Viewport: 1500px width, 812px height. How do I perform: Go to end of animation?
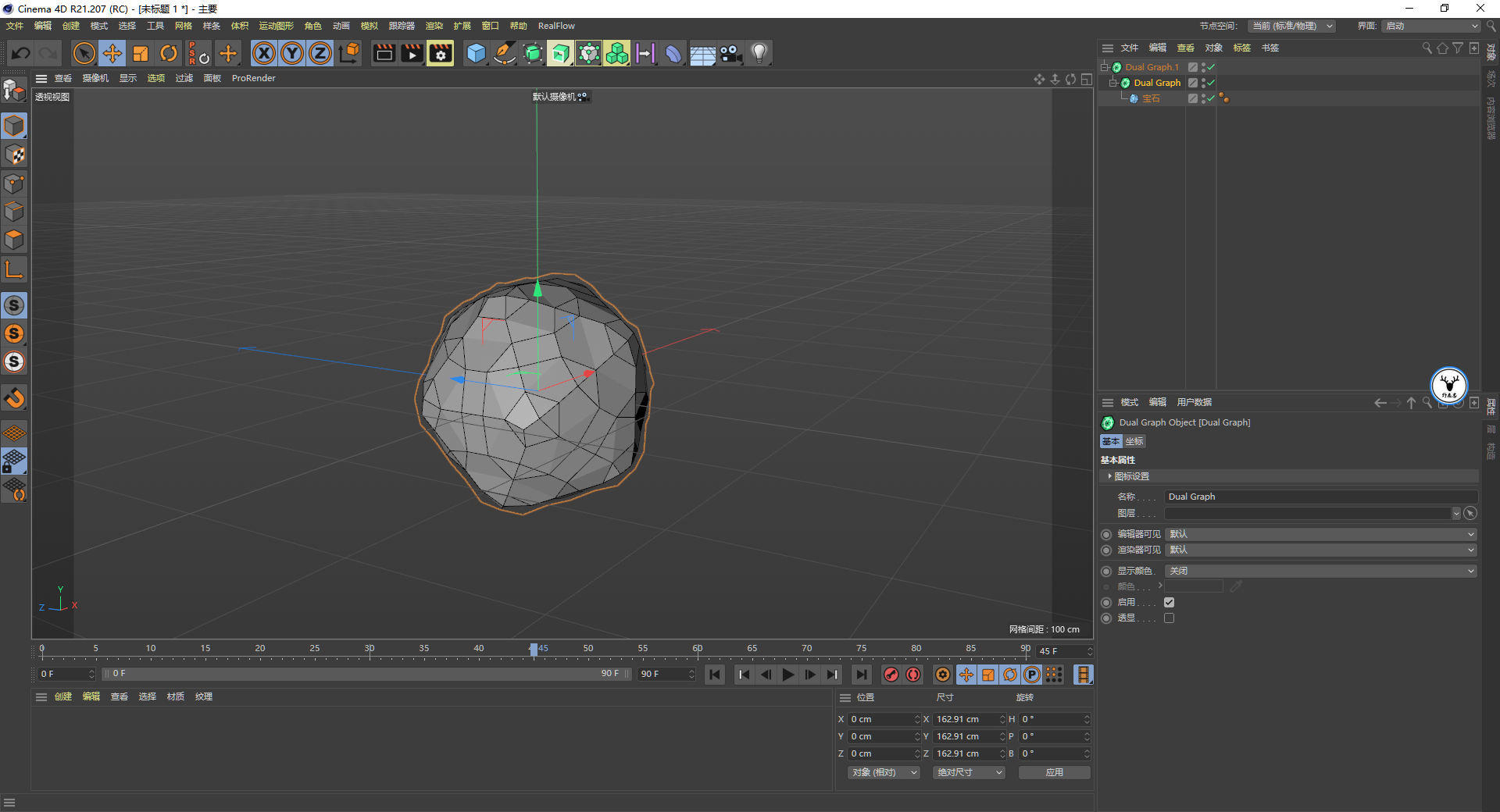[861, 675]
